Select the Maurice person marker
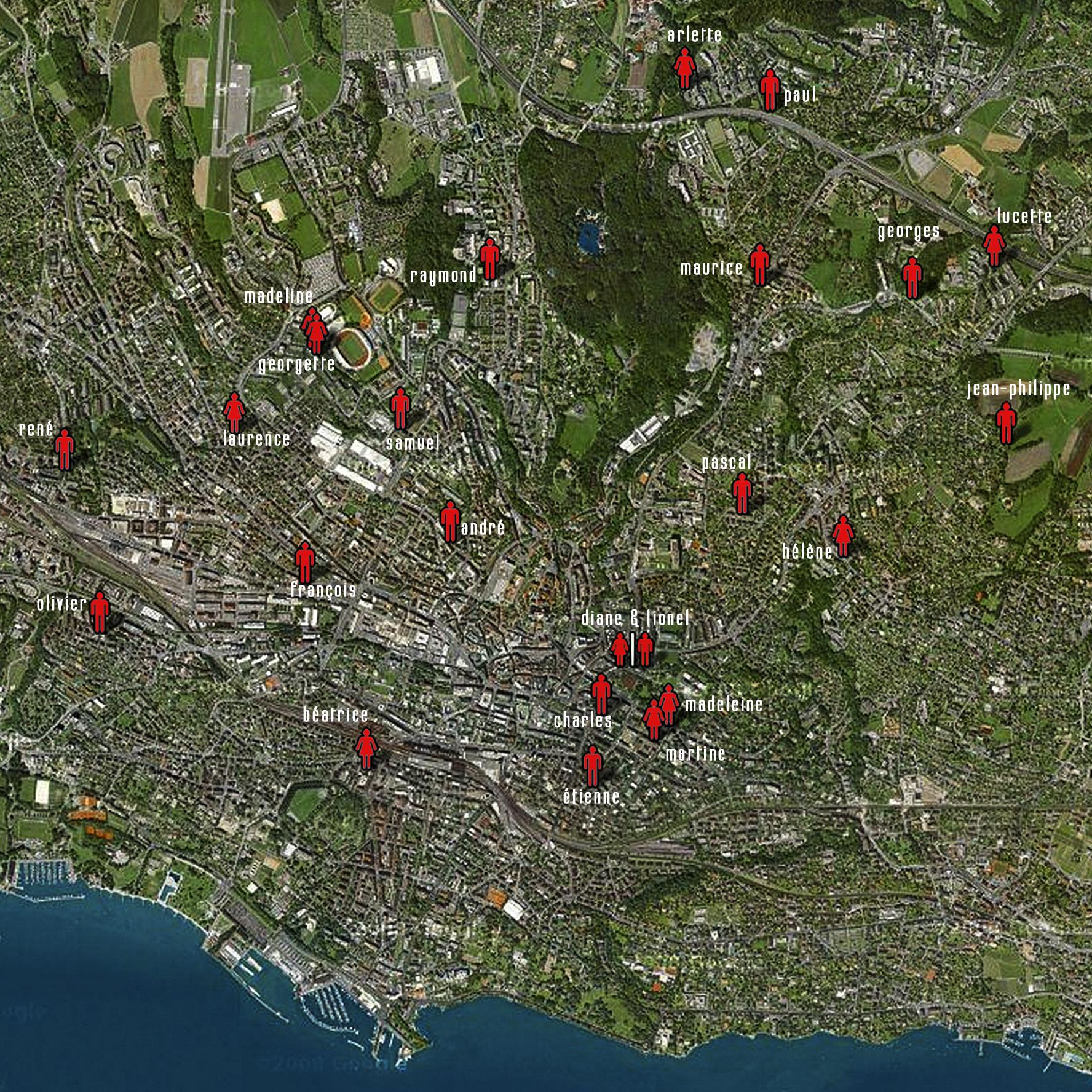 pyautogui.click(x=760, y=264)
